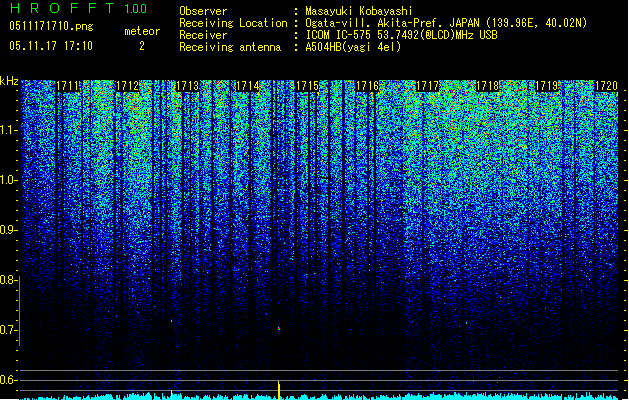
Task: Click the 0.8 frequency axis label
Action: pos(8,280)
